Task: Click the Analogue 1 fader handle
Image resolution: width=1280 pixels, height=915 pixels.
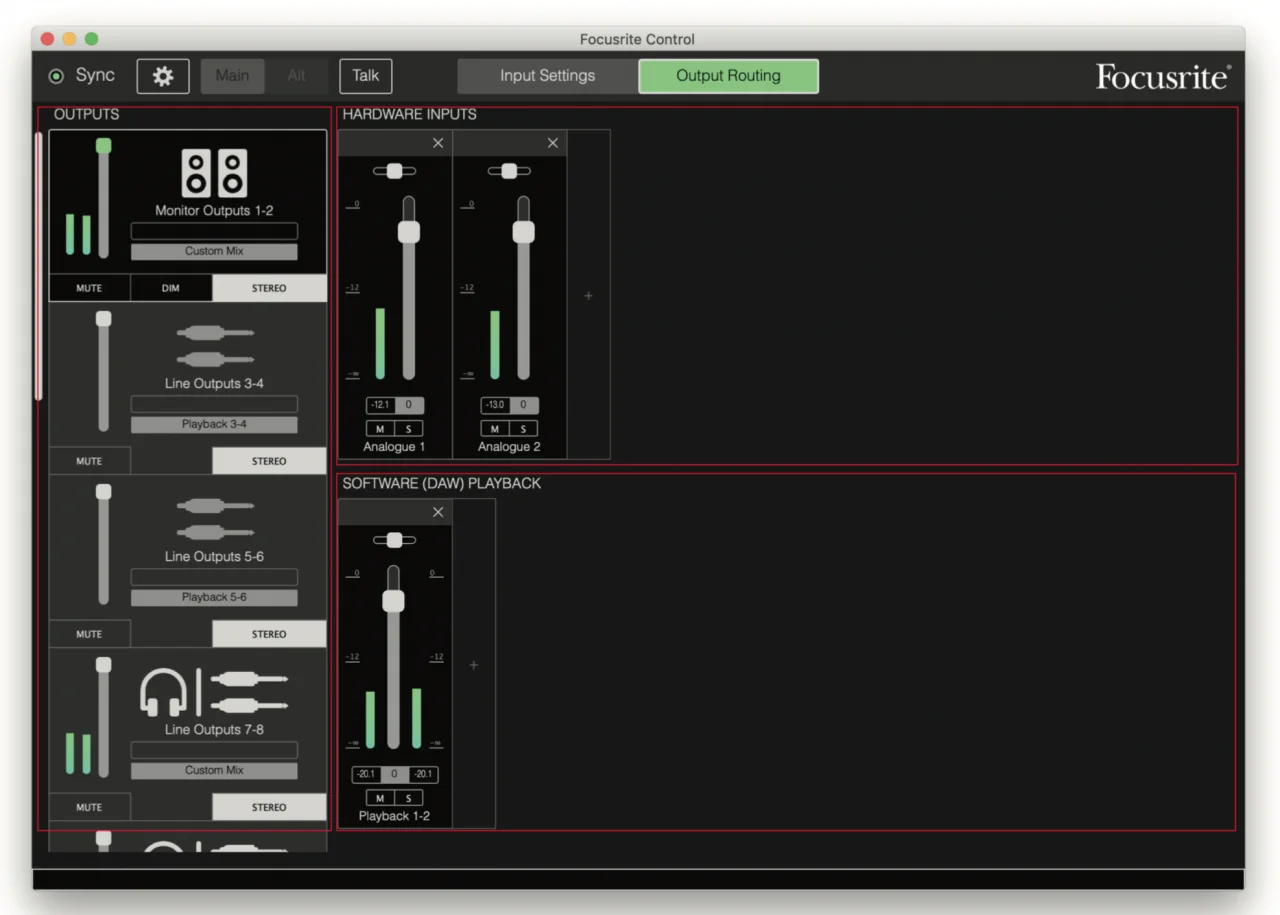Action: coord(408,232)
